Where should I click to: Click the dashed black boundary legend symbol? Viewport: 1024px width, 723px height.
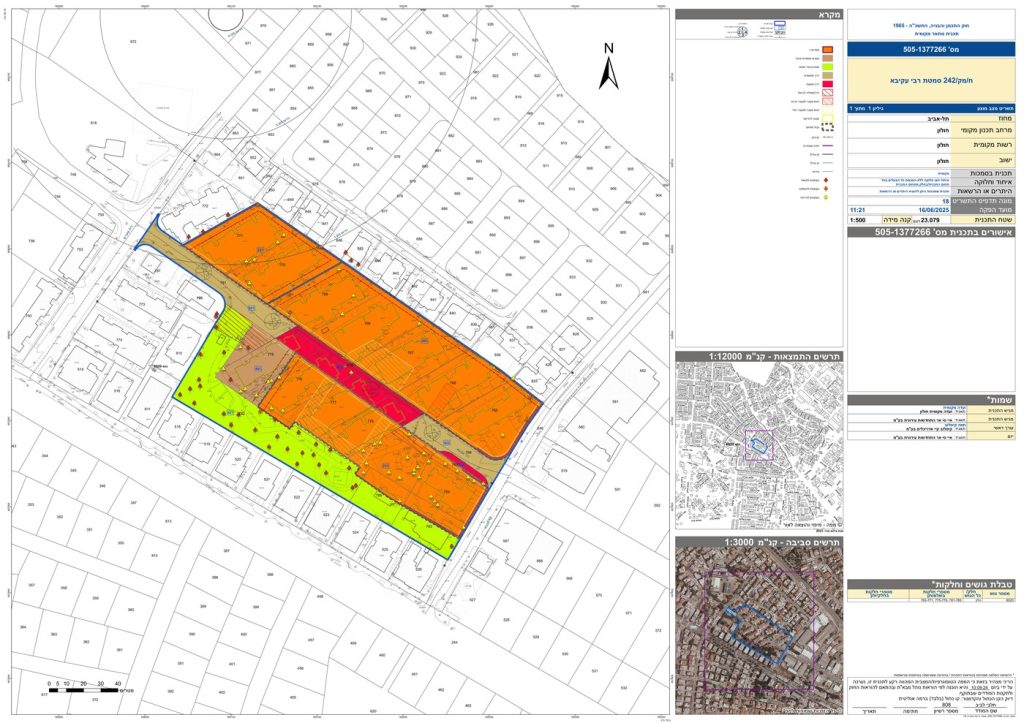coord(827,127)
